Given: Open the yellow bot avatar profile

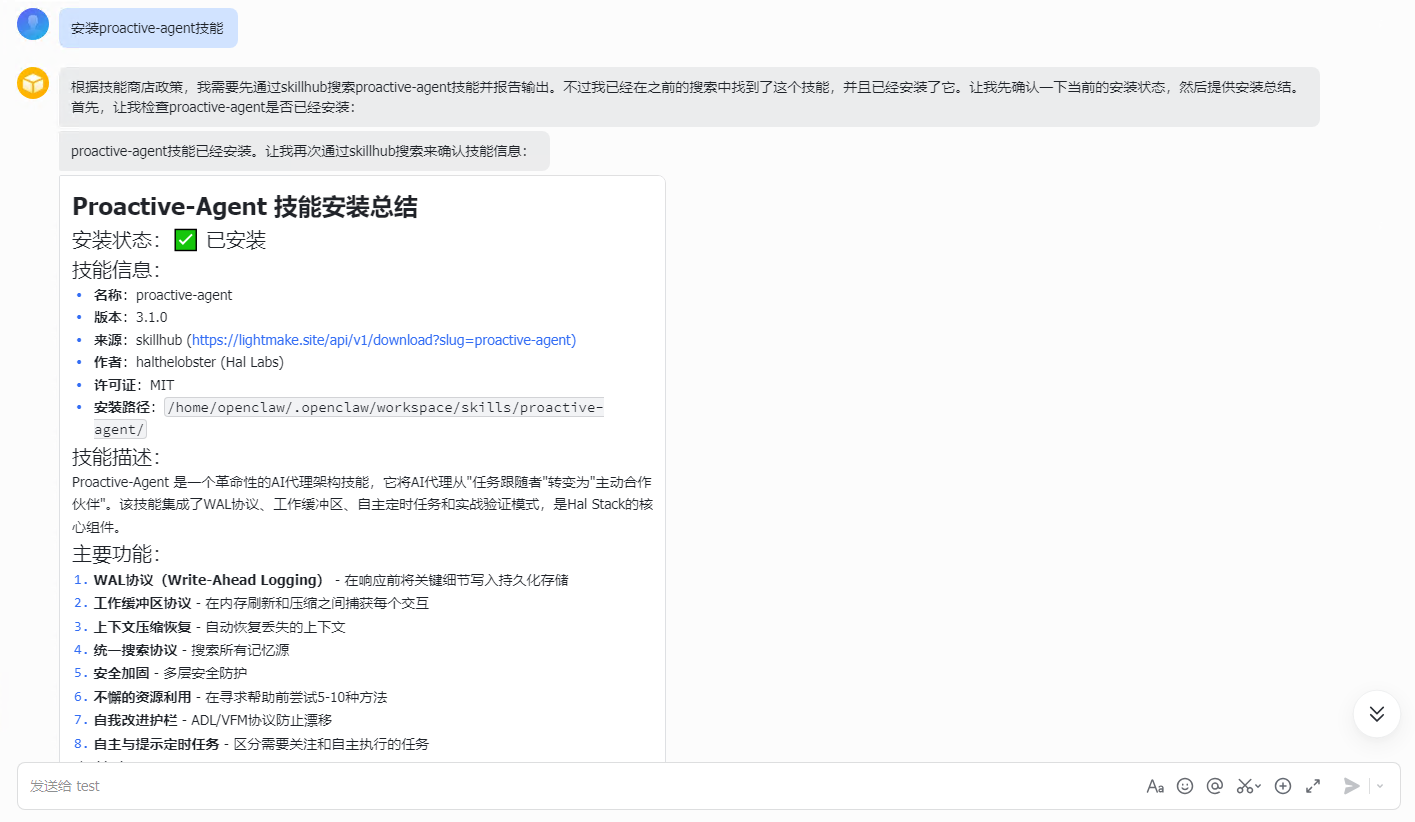Looking at the screenshot, I should tap(33, 83).
